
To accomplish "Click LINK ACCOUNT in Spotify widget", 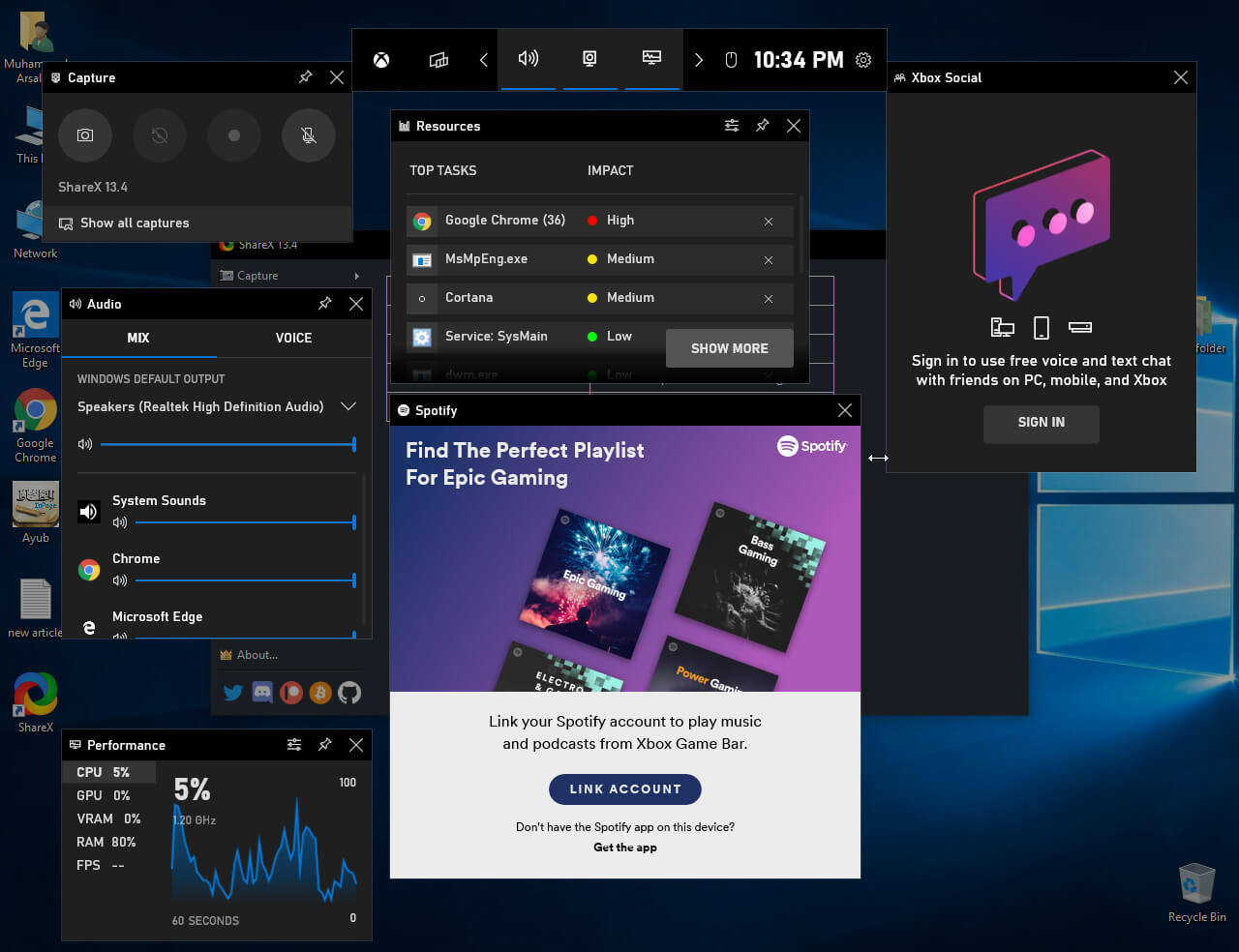I will pos(625,789).
